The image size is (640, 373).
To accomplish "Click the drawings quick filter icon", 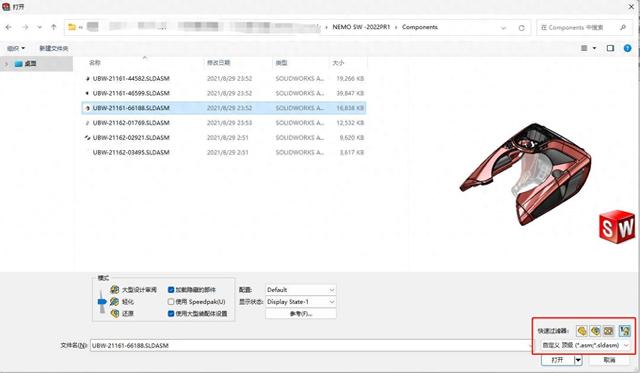I will point(609,331).
